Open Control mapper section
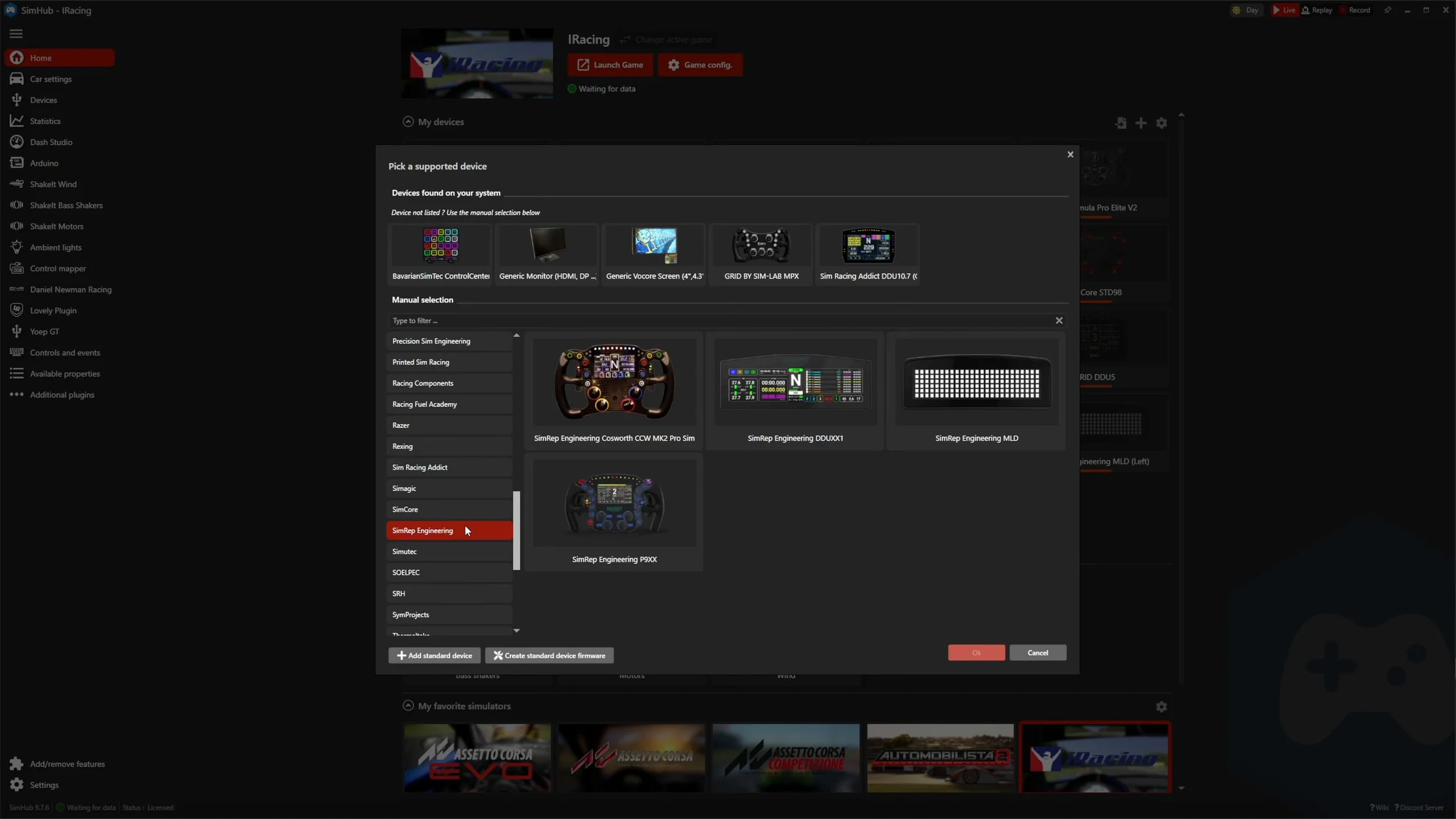The image size is (1456, 819). (58, 268)
